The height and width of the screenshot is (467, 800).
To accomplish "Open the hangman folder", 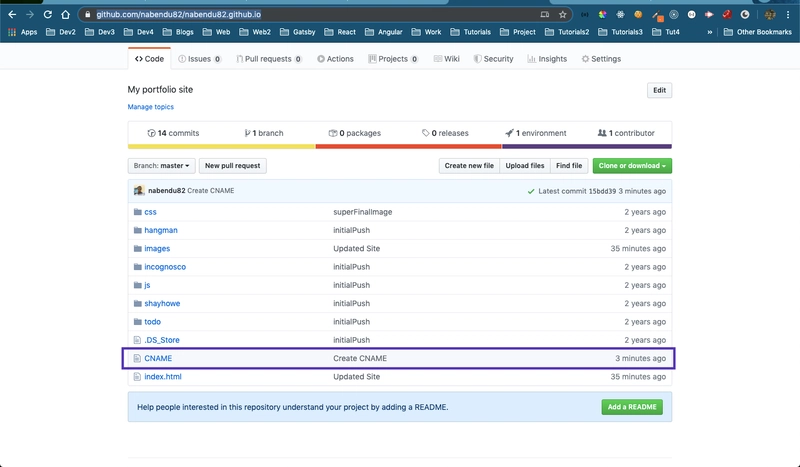I will (161, 230).
